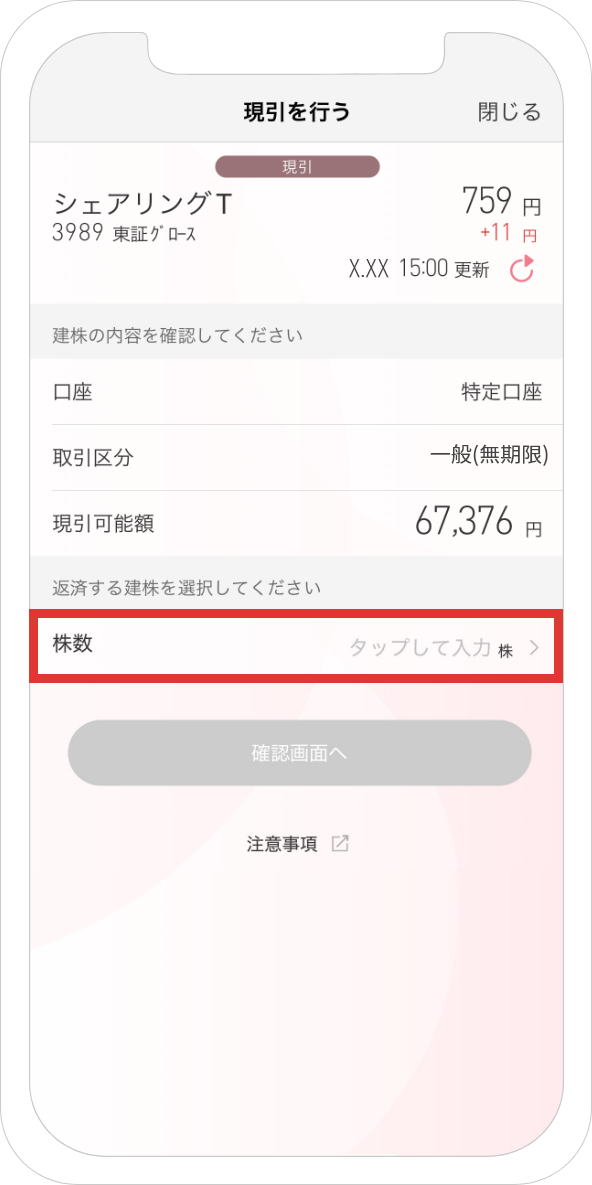Tap the 株数 input field placeholder
The image size is (592, 1185).
[x=420, y=648]
